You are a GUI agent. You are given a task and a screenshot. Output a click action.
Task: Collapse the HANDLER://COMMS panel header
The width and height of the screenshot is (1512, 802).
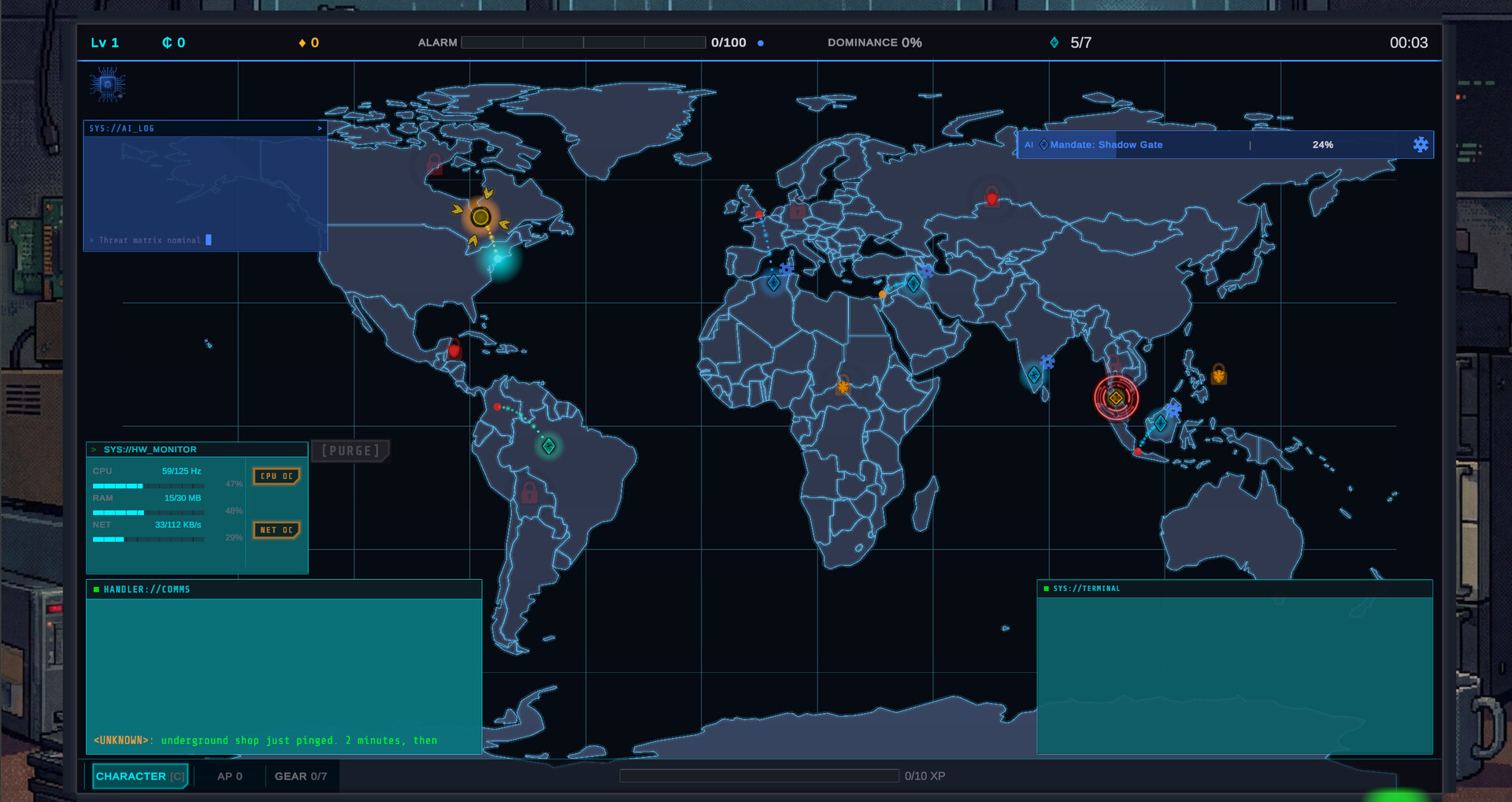click(x=283, y=589)
